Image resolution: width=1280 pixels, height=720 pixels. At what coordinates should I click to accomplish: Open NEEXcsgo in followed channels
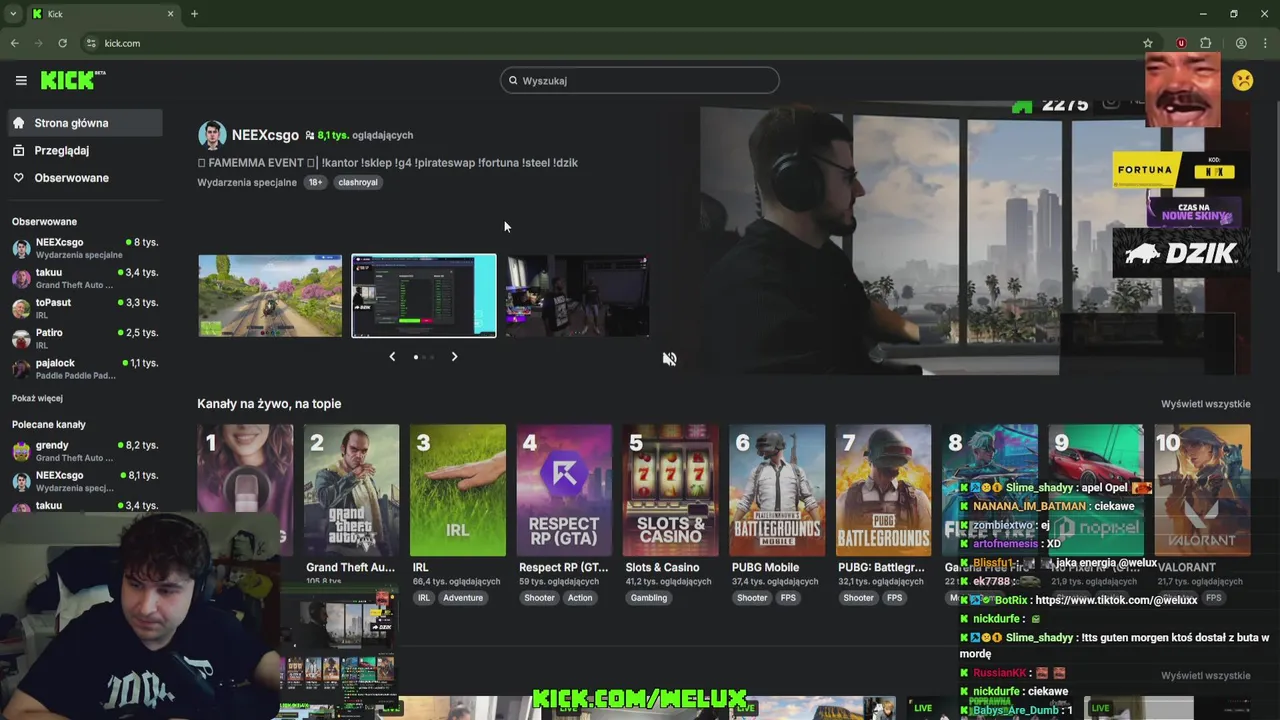84,248
